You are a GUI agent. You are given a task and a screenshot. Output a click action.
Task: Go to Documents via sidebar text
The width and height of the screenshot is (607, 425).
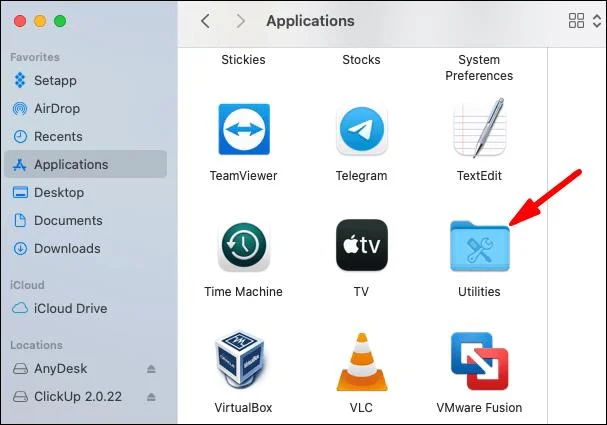(x=68, y=220)
